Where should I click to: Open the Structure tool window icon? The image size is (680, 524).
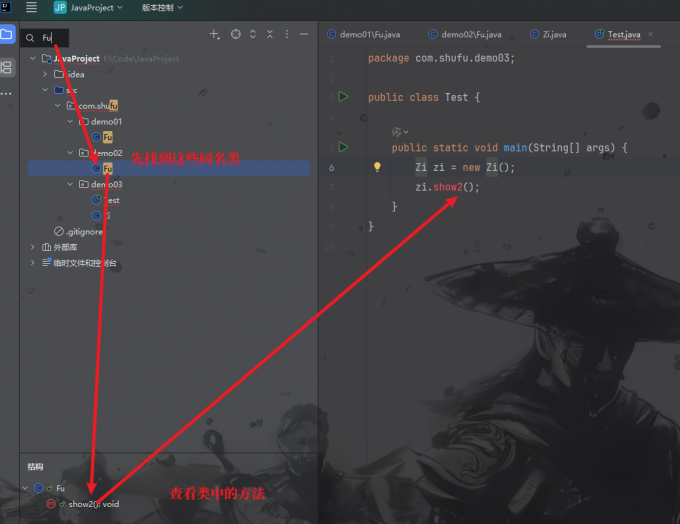tap(7, 67)
